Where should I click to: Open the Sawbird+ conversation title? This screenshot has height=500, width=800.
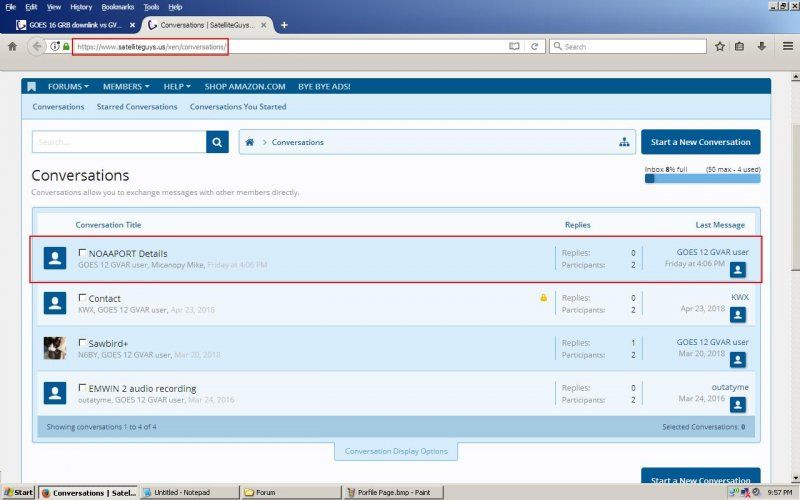(108, 343)
